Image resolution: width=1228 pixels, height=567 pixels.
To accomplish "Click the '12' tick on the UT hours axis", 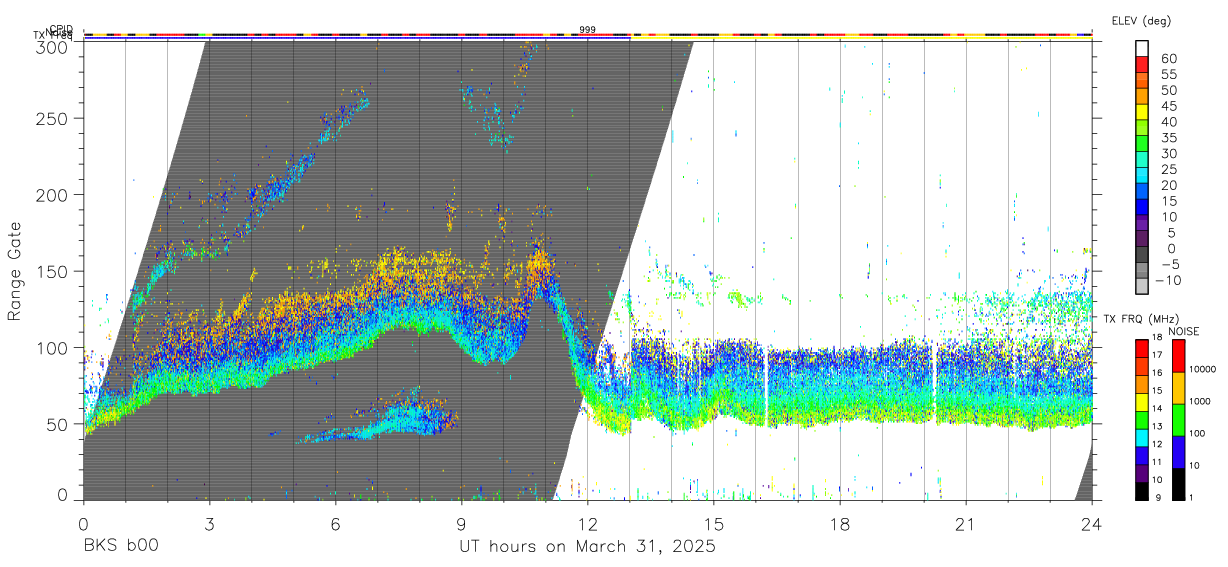I will [588, 523].
